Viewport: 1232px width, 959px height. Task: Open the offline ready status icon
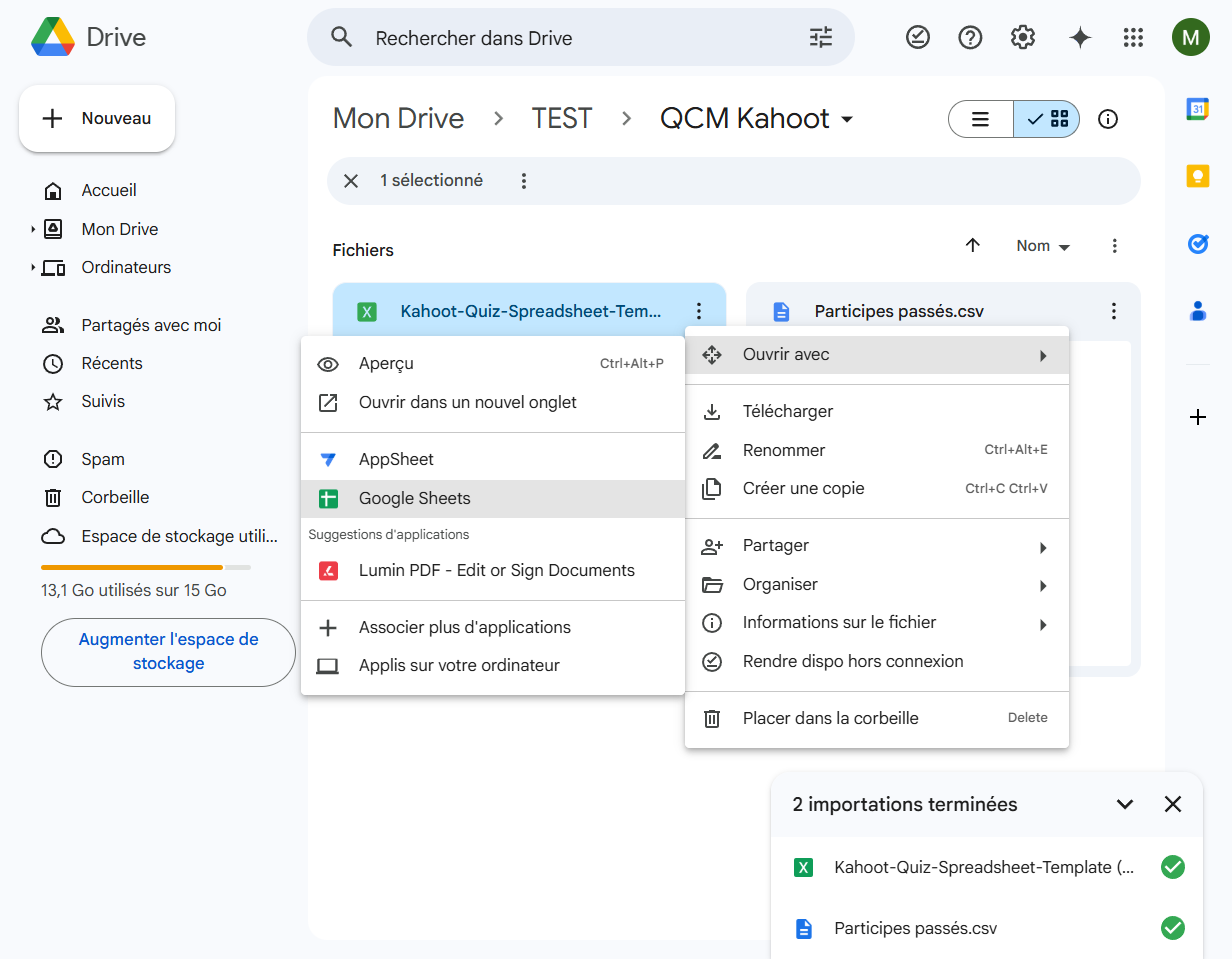917,38
